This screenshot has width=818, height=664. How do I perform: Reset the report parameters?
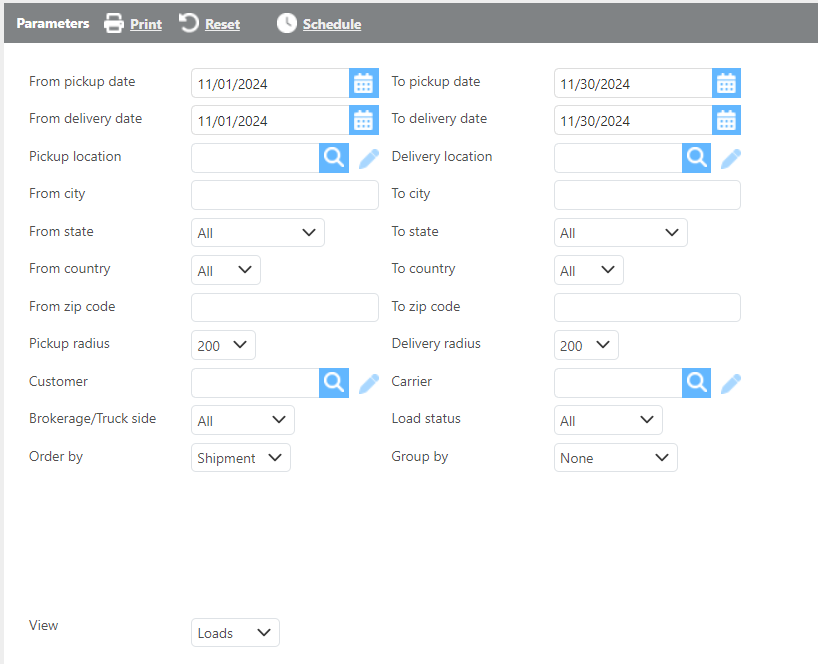point(221,24)
